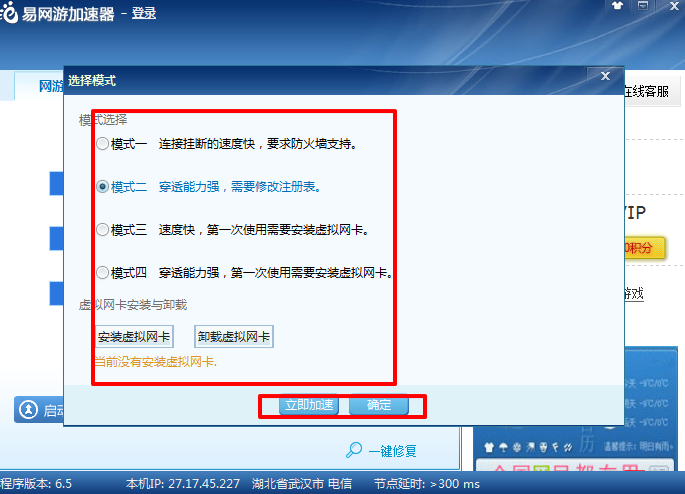Click the 节点延时 >300 ms status text
The image size is (685, 494).
coord(427,484)
